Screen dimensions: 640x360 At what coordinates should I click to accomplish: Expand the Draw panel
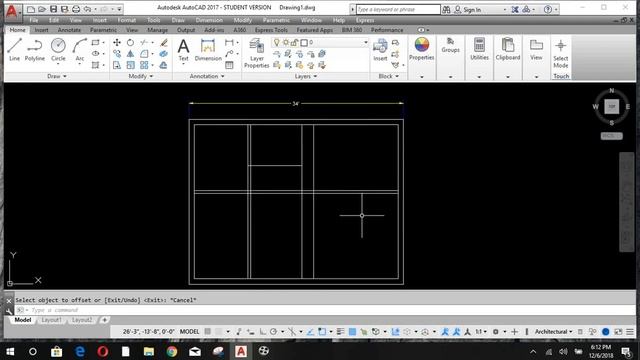point(57,76)
